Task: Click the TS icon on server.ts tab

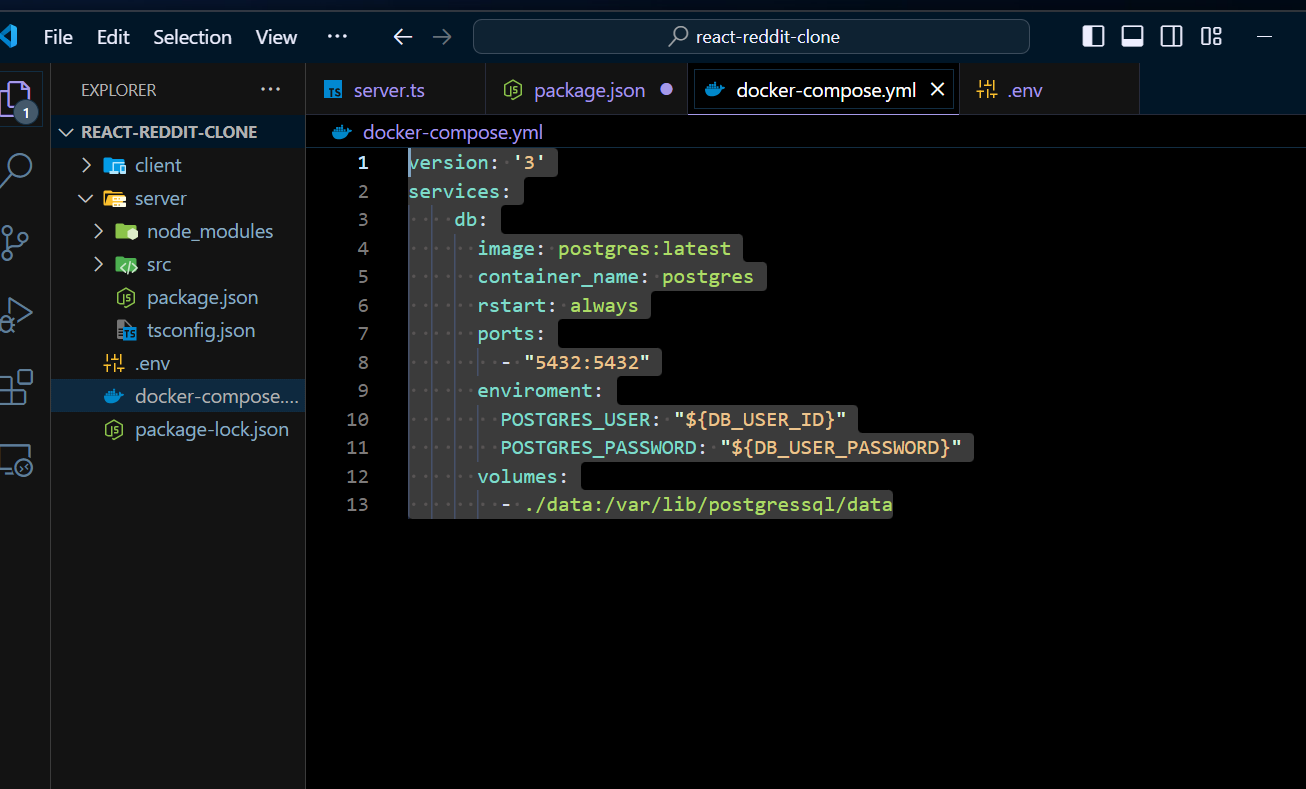Action: (334, 90)
